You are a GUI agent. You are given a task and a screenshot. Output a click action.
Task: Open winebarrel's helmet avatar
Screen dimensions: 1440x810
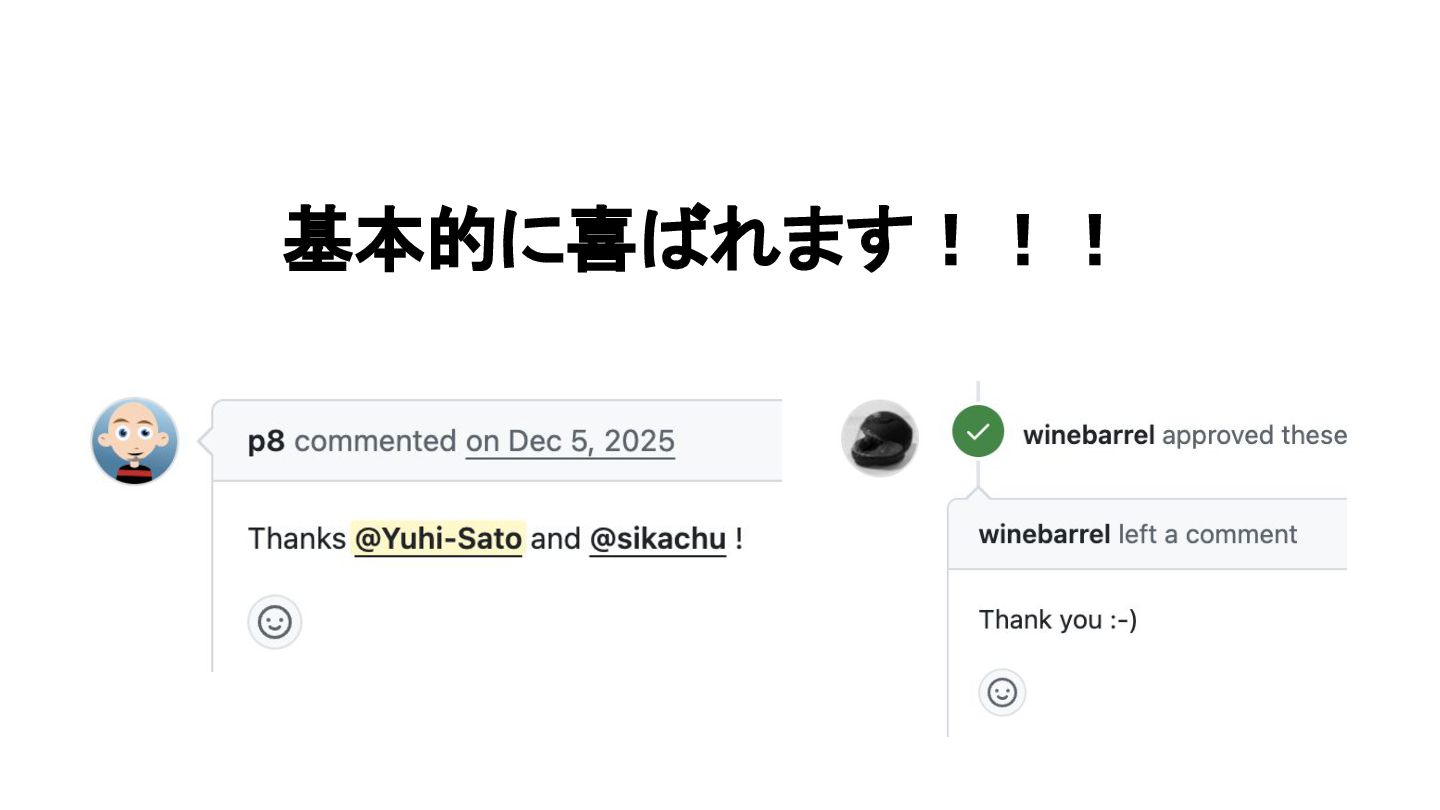880,438
